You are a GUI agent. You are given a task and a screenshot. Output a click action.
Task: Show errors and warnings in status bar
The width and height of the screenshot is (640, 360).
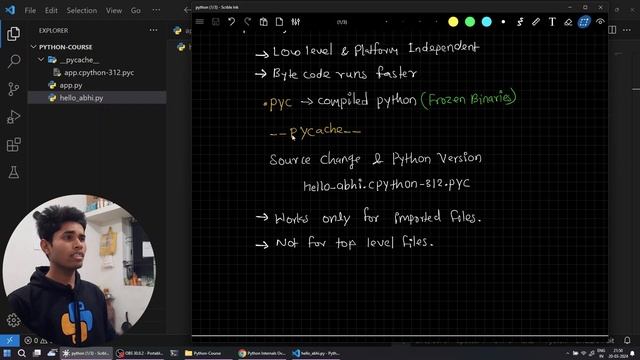click(x=36, y=340)
